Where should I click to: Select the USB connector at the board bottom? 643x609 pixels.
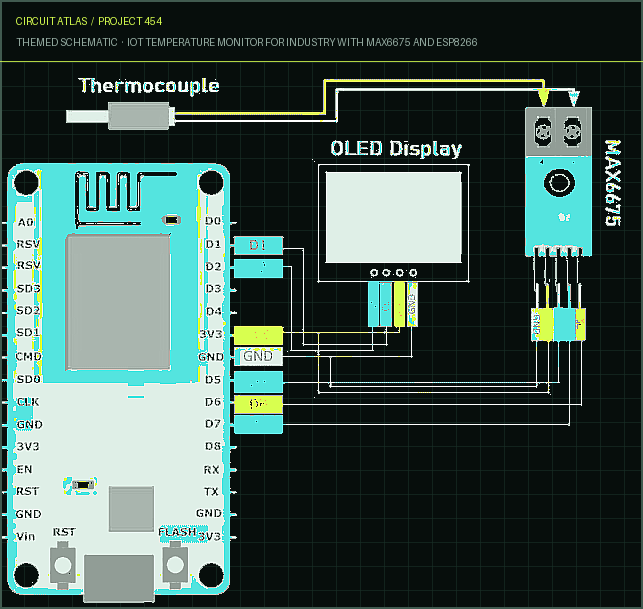tap(119, 578)
